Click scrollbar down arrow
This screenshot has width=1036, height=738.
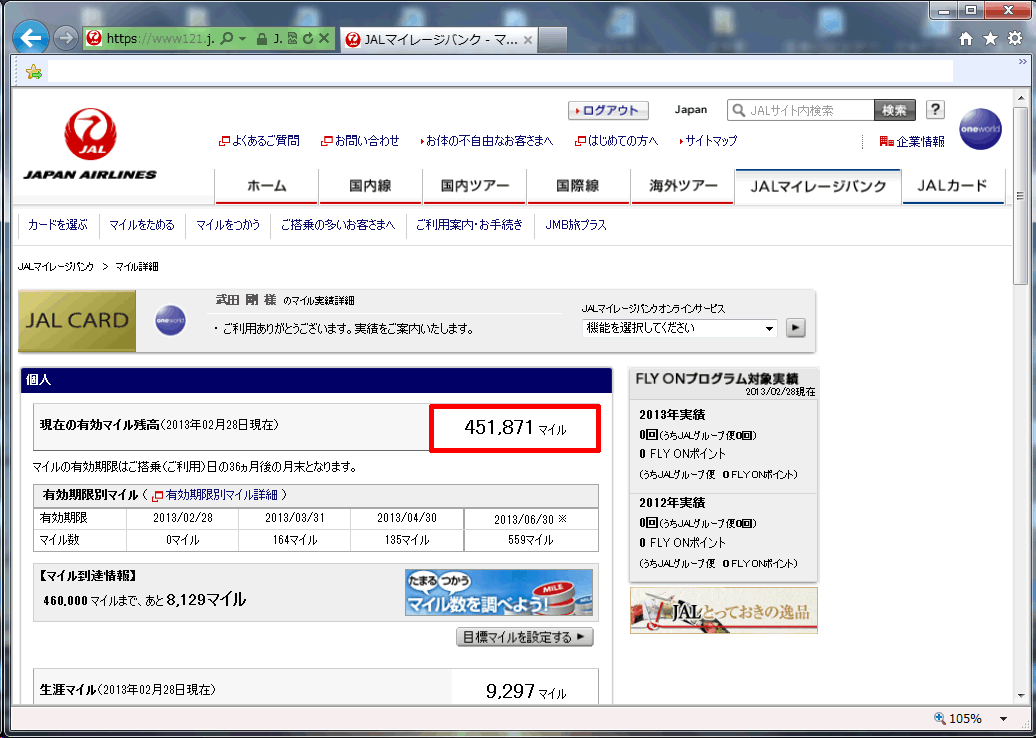click(1021, 697)
